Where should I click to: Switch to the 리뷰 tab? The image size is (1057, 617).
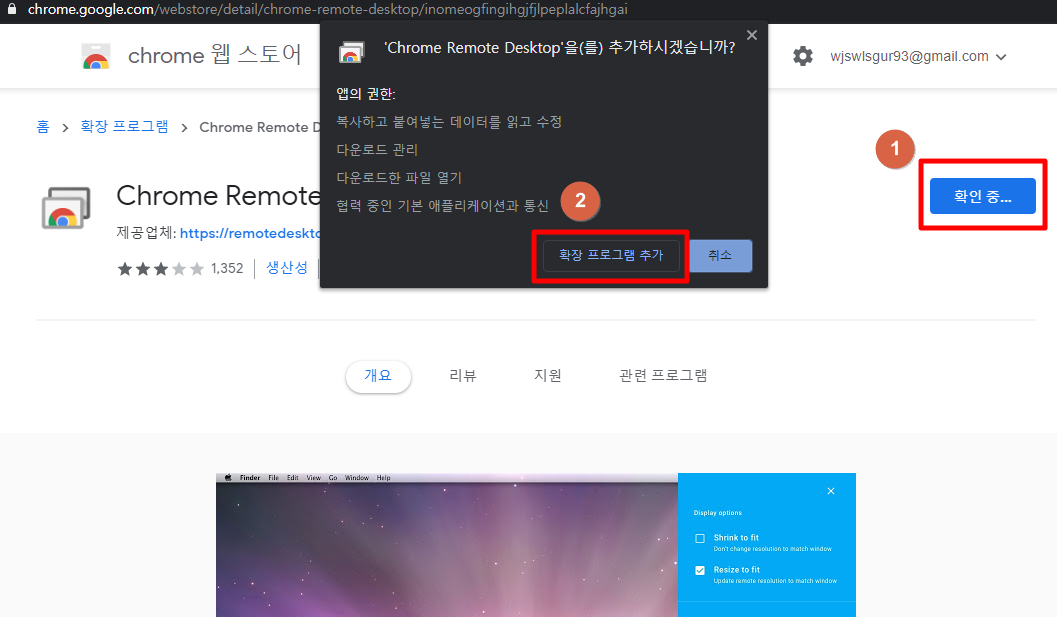coord(463,376)
